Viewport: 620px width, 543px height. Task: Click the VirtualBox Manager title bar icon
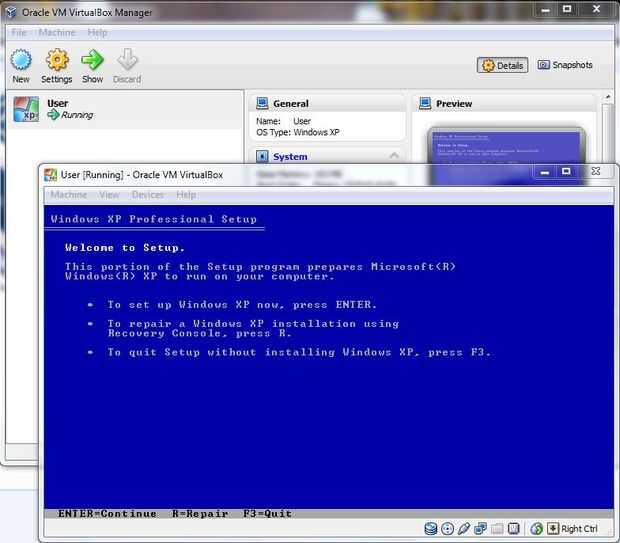pos(11,12)
